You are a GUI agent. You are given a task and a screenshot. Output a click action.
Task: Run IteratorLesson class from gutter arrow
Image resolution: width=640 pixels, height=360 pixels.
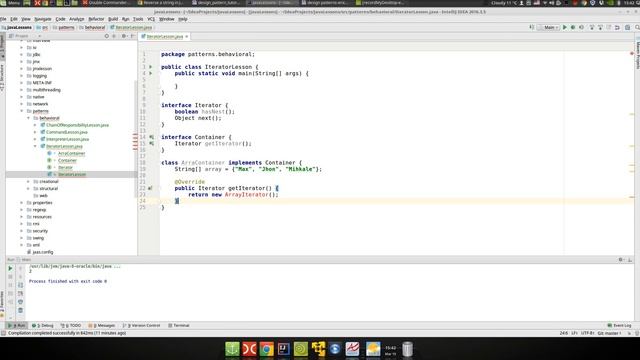(151, 67)
